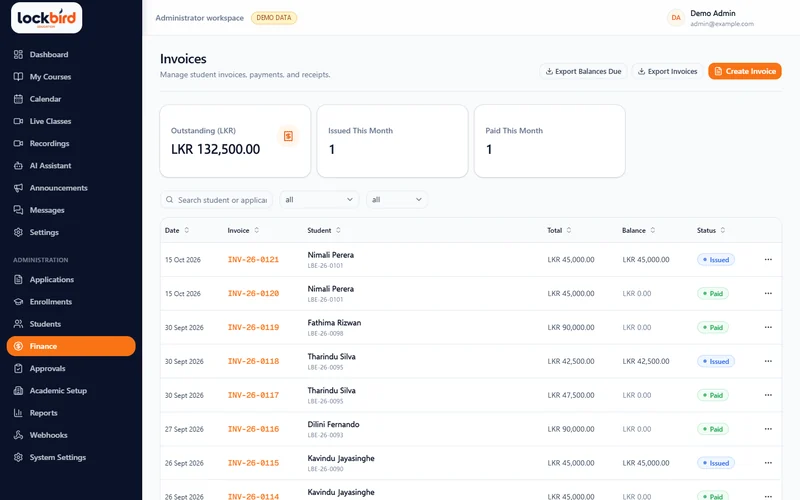800x500 pixels.
Task: Click Export Invoices button
Action: (667, 71)
